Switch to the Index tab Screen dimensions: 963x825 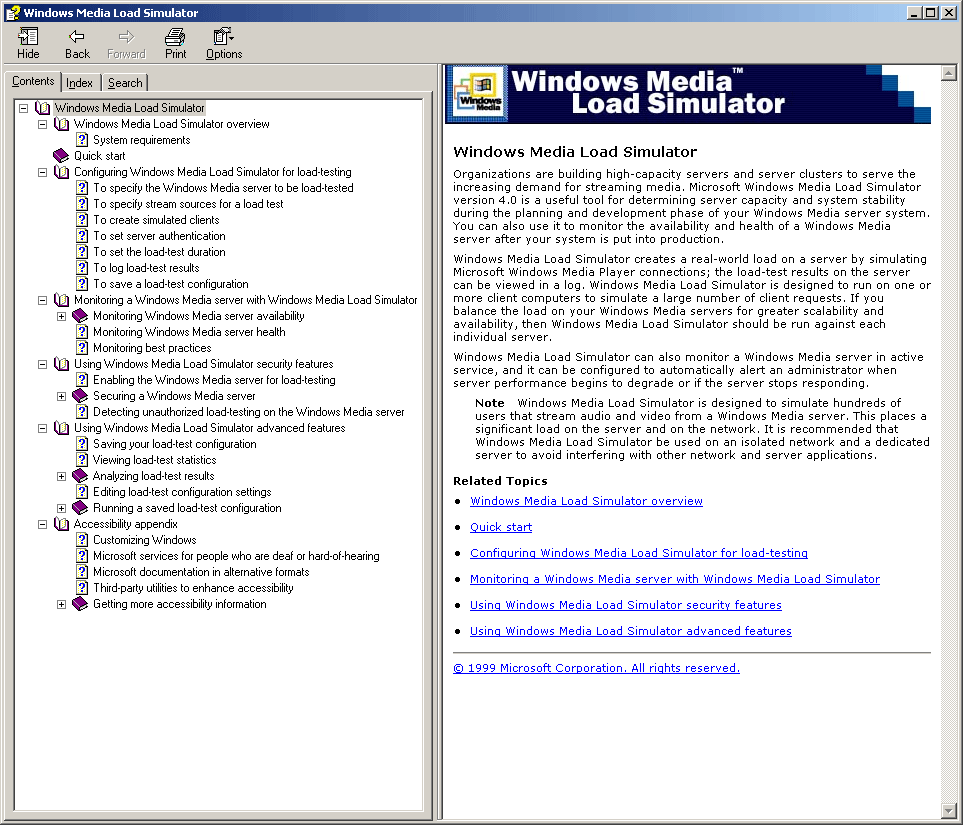pos(80,83)
